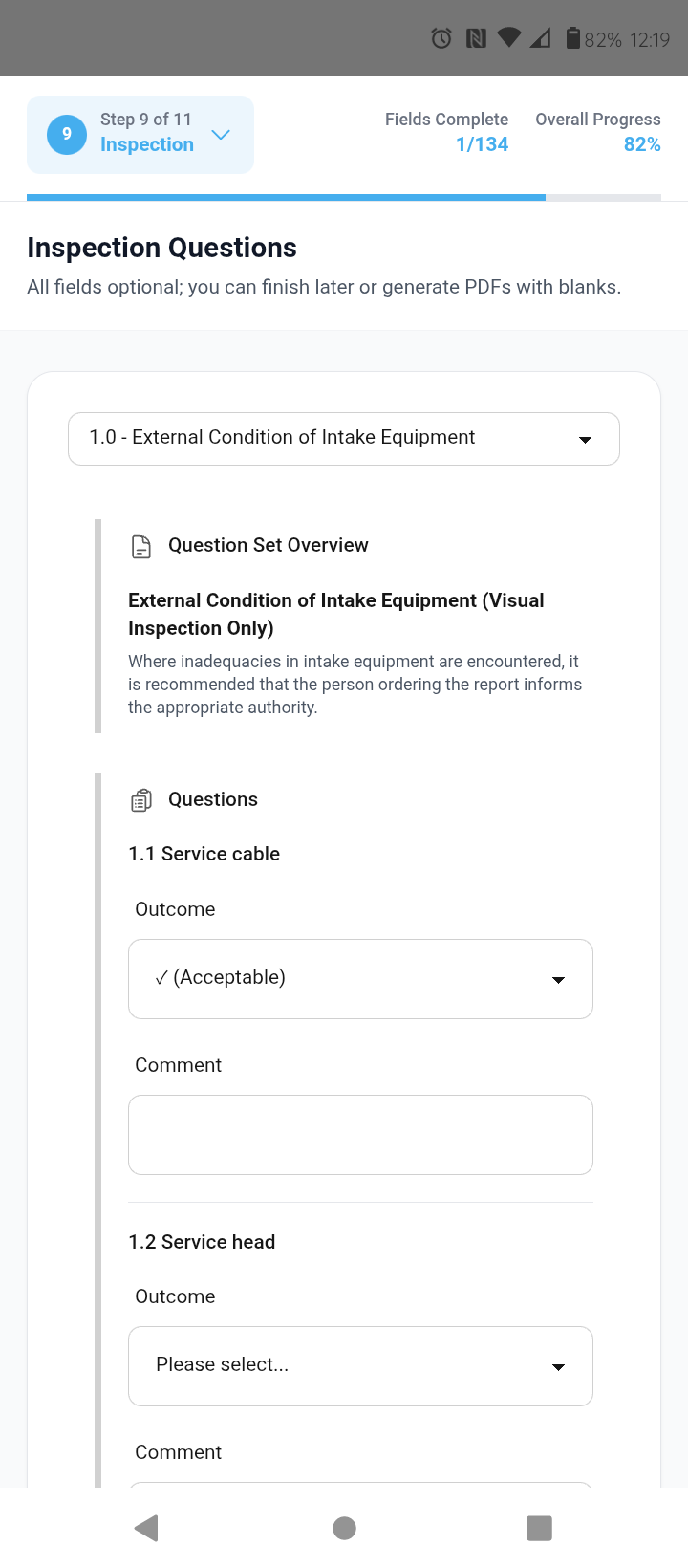Image resolution: width=688 pixels, height=1568 pixels.
Task: Expand the Step 9 of 11 step selector
Action: pos(221,135)
